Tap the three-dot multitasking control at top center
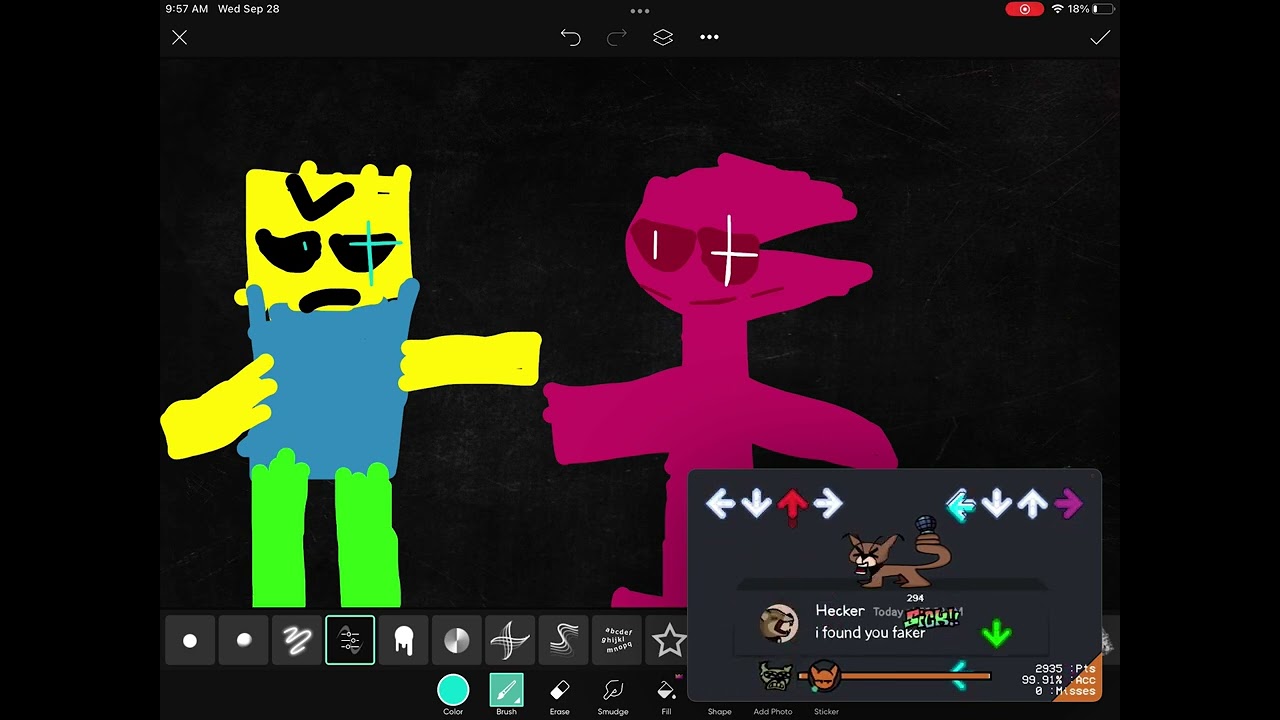Viewport: 1280px width, 720px height. click(640, 11)
